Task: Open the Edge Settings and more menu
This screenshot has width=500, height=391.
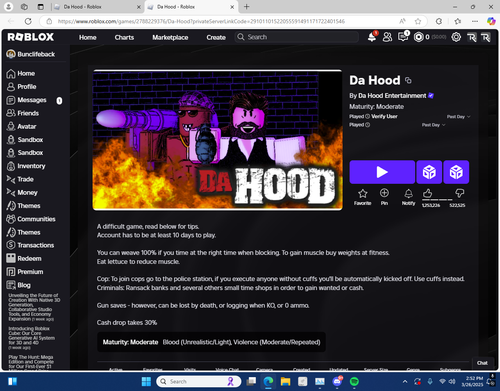Action: (475, 21)
